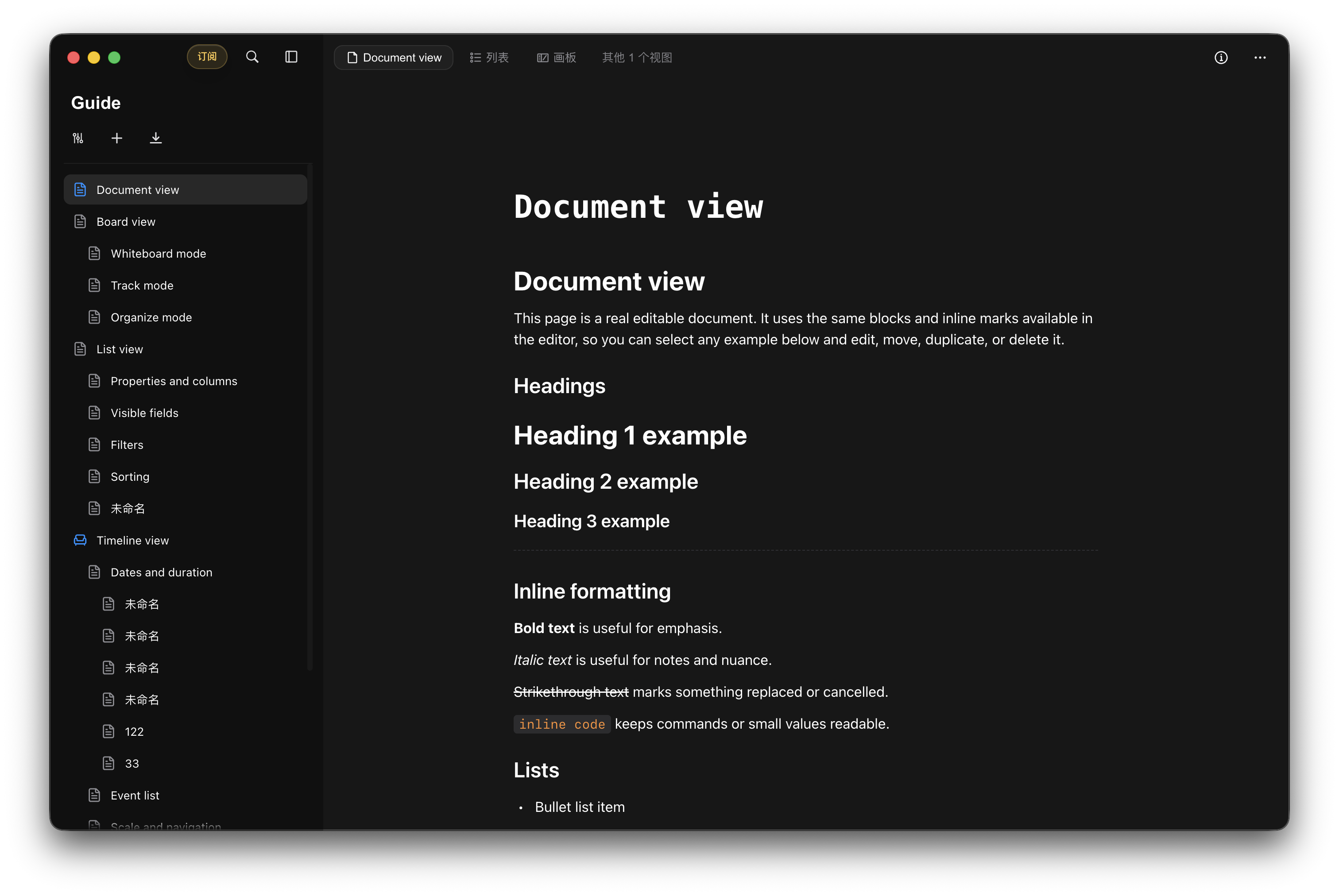Select Timeline view in the sidebar
This screenshot has width=1339, height=896.
186,540
